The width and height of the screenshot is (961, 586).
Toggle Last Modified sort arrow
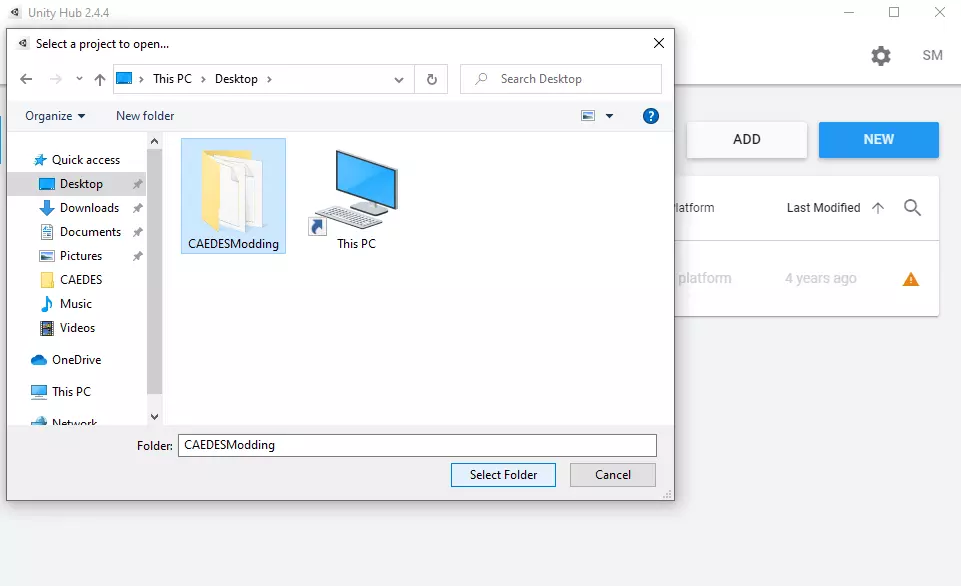coord(878,208)
